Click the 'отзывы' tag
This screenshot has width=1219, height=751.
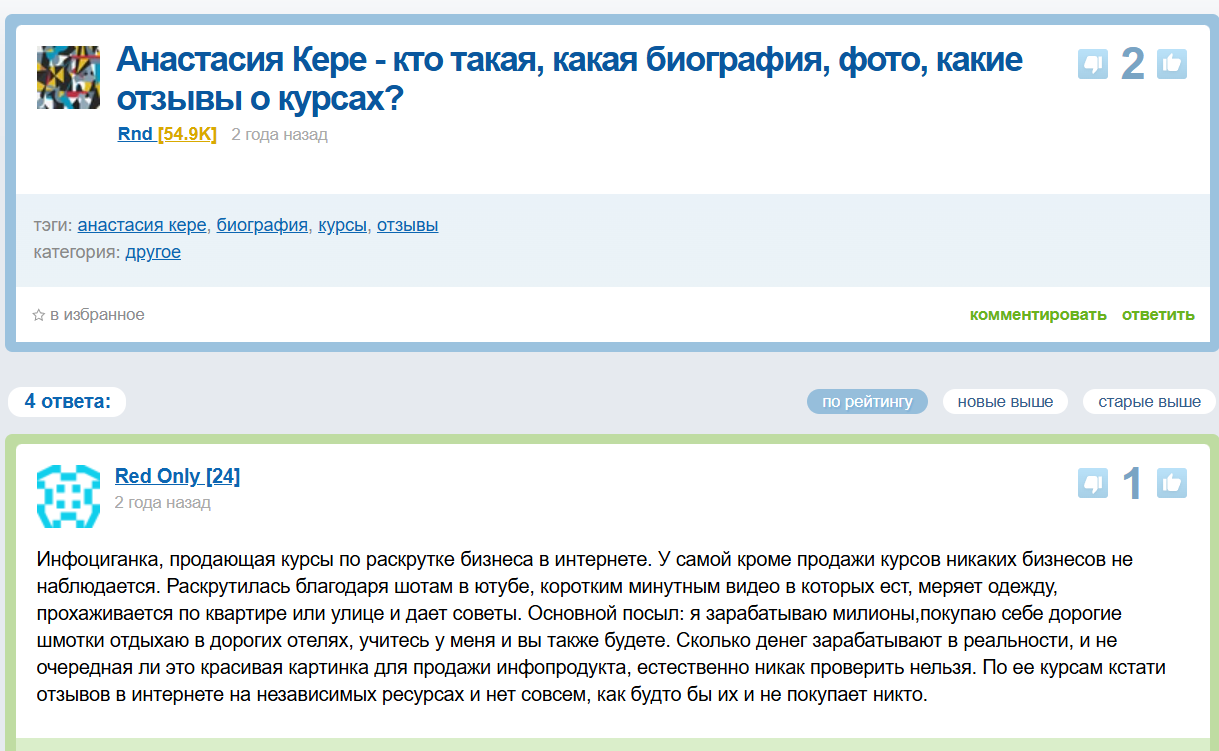407,225
